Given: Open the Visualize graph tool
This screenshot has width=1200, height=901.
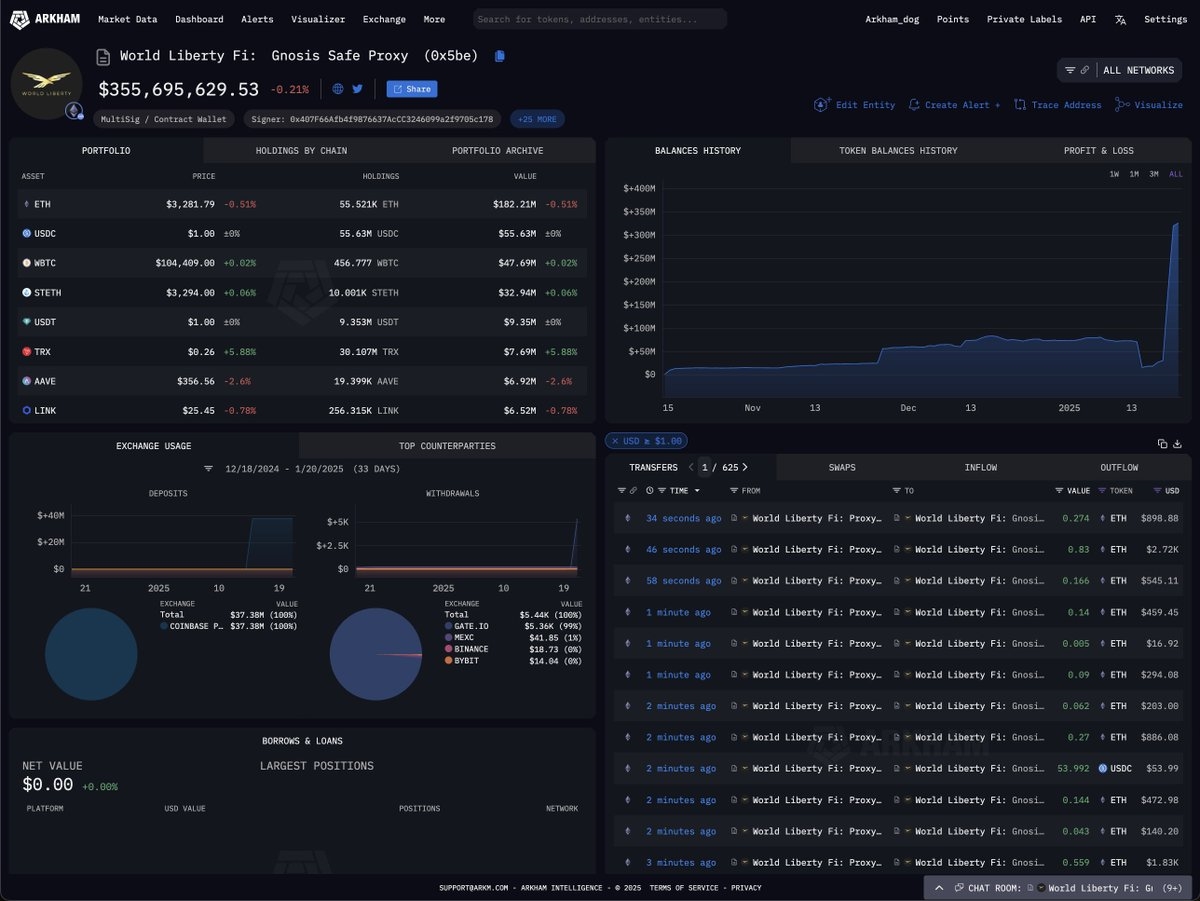Looking at the screenshot, I should (1149, 105).
